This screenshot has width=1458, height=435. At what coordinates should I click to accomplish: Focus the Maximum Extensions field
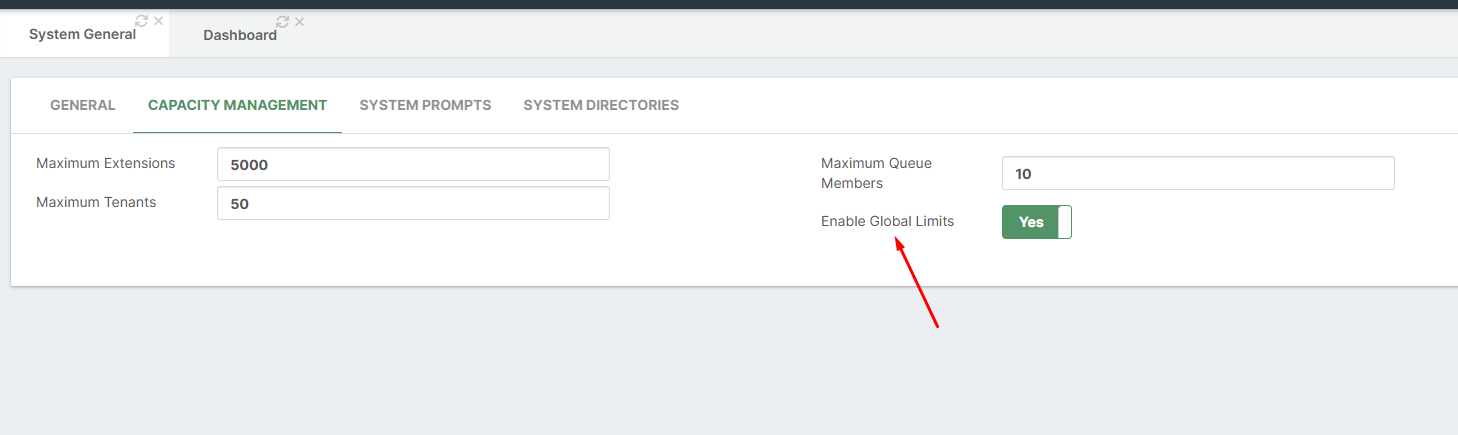(x=412, y=165)
